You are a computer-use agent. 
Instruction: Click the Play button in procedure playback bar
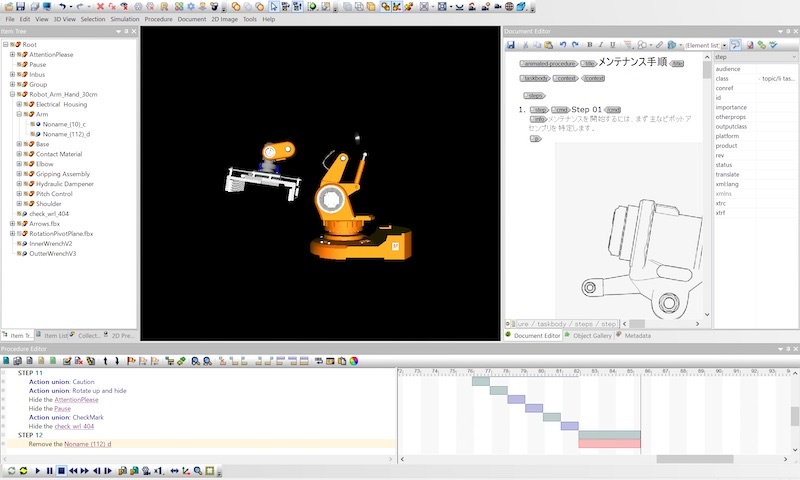coord(37,470)
